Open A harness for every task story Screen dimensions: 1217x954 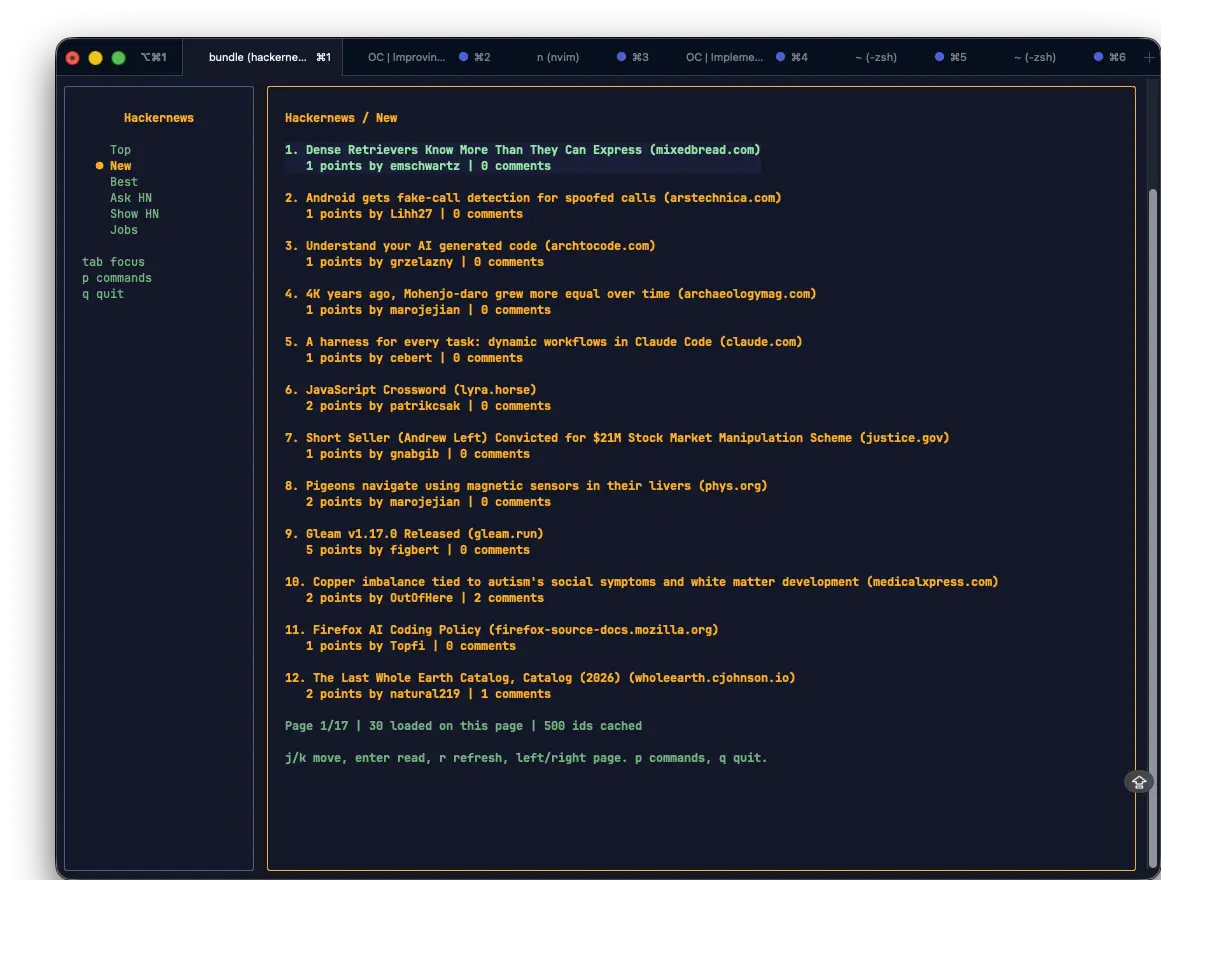pyautogui.click(x=543, y=342)
